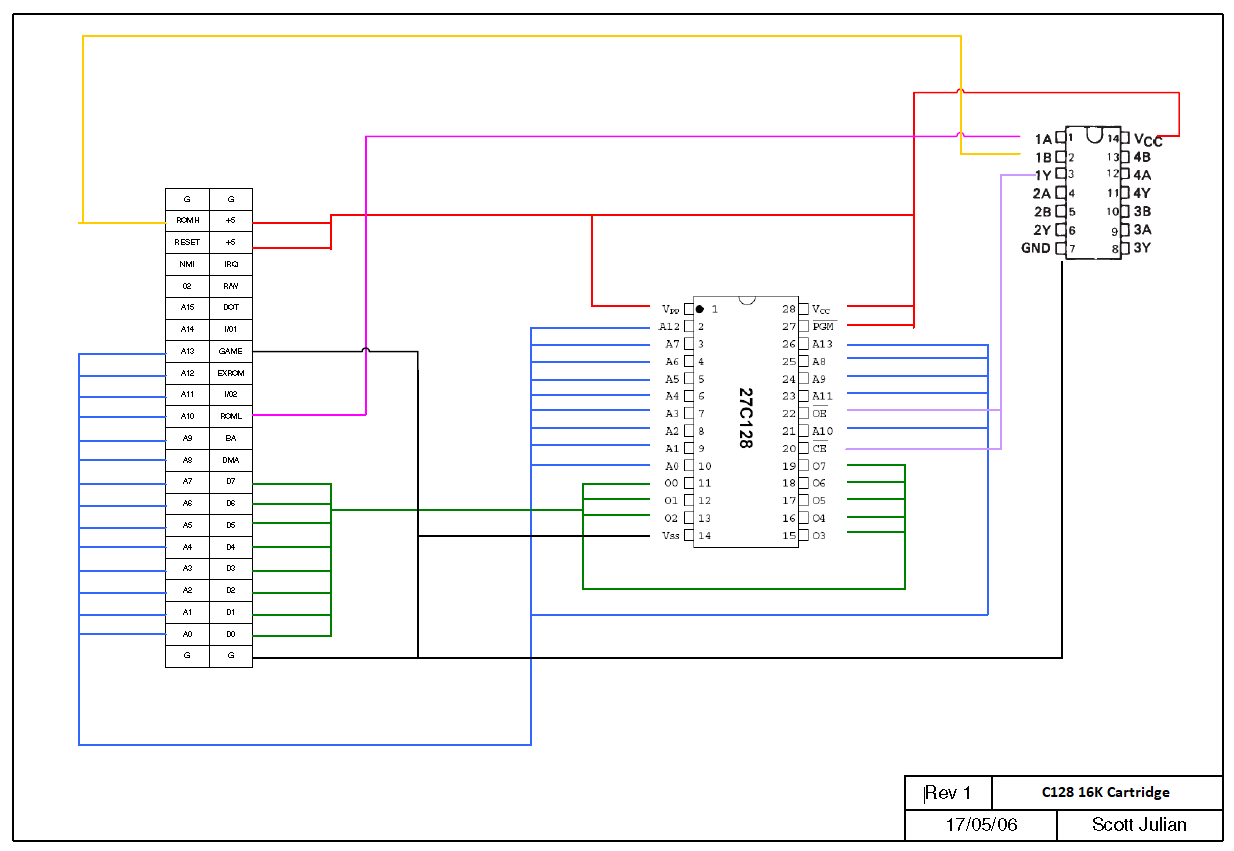
Task: Click the EXROM connector cell
Action: click(x=231, y=373)
